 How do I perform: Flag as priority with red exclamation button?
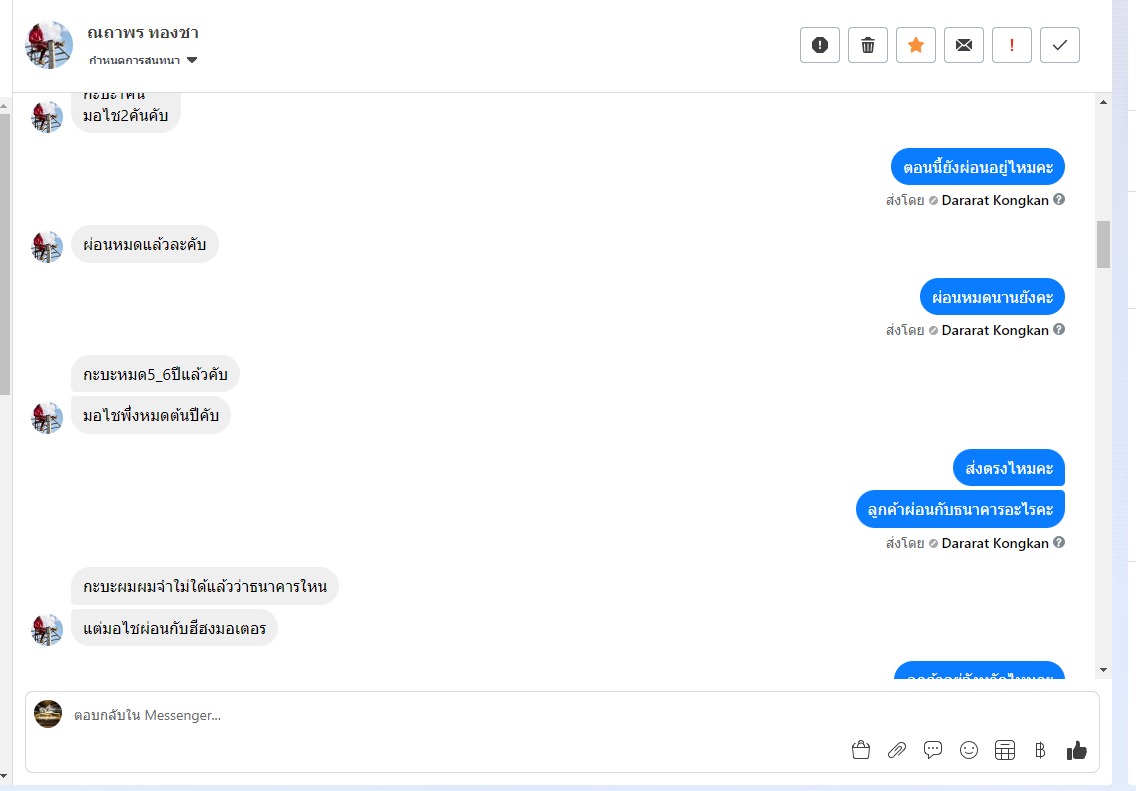[1011, 45]
